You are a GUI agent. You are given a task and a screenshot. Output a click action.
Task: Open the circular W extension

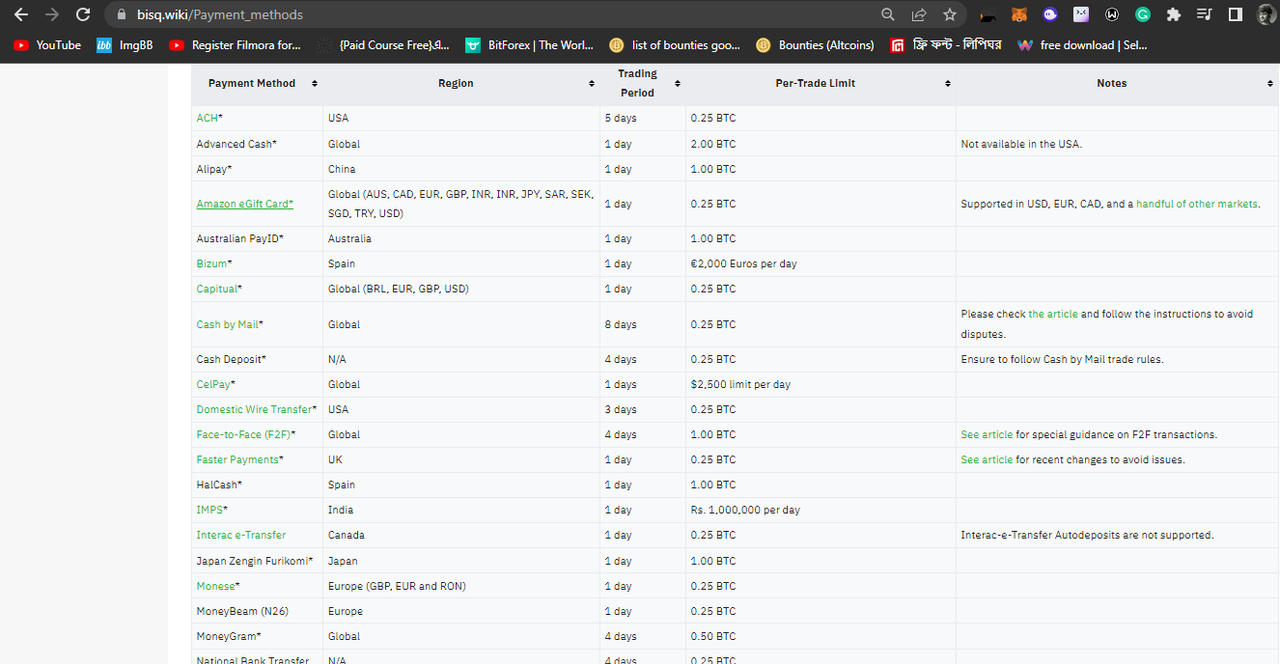1112,15
